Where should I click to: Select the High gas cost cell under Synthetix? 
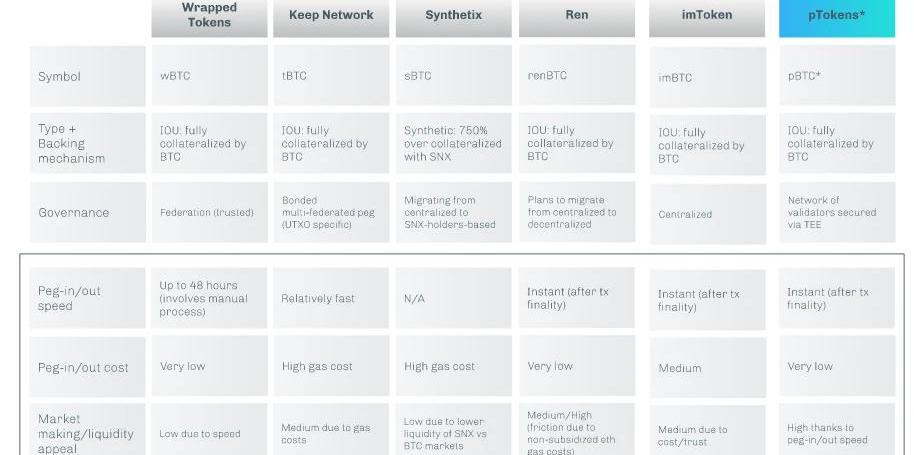click(453, 367)
